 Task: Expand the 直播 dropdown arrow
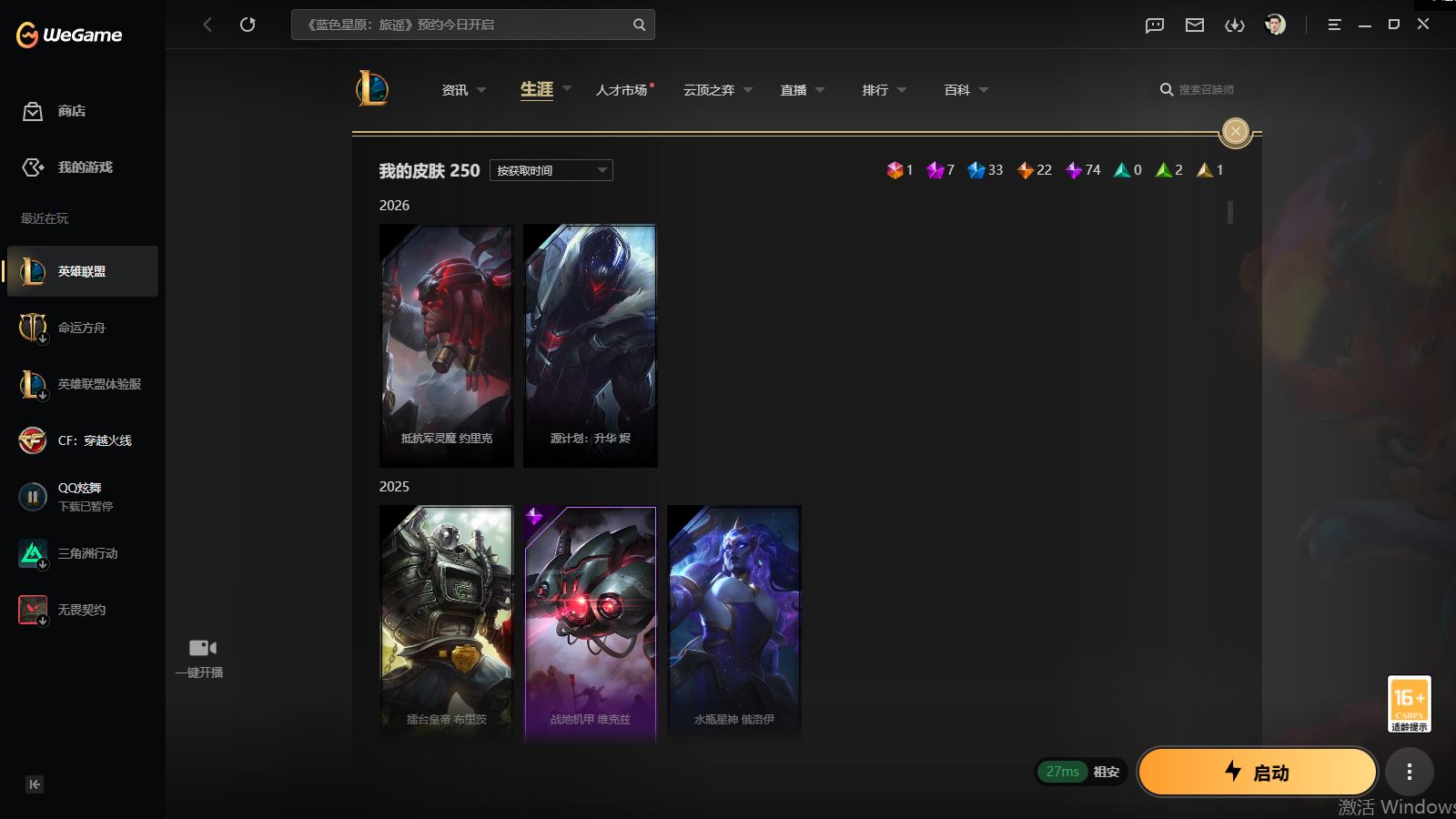tap(820, 90)
